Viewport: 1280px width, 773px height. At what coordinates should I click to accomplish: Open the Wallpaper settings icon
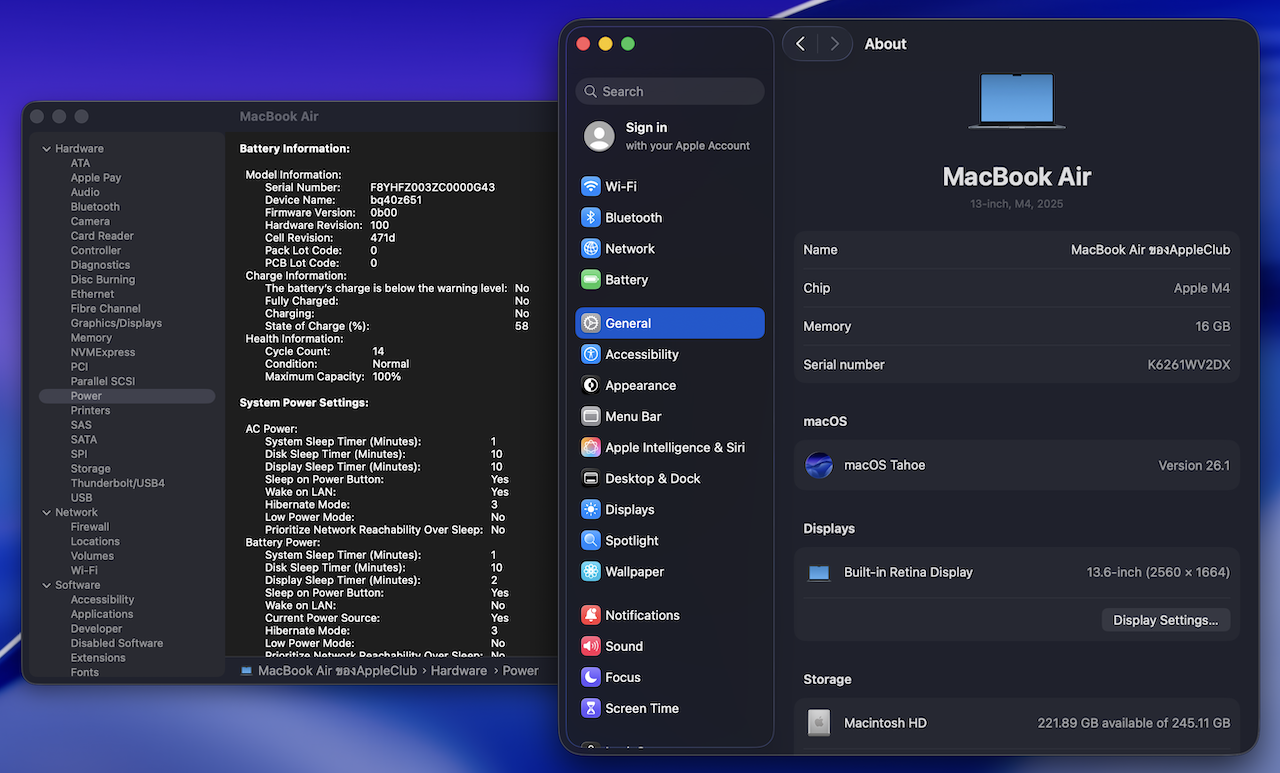[x=591, y=572]
